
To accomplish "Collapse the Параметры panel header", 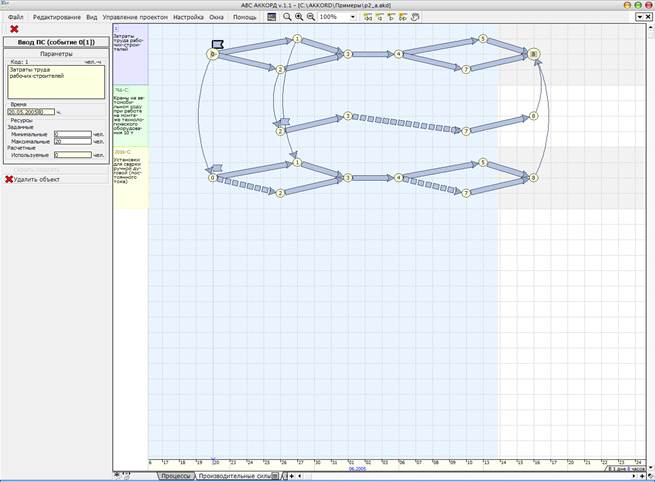I will click(x=56, y=54).
